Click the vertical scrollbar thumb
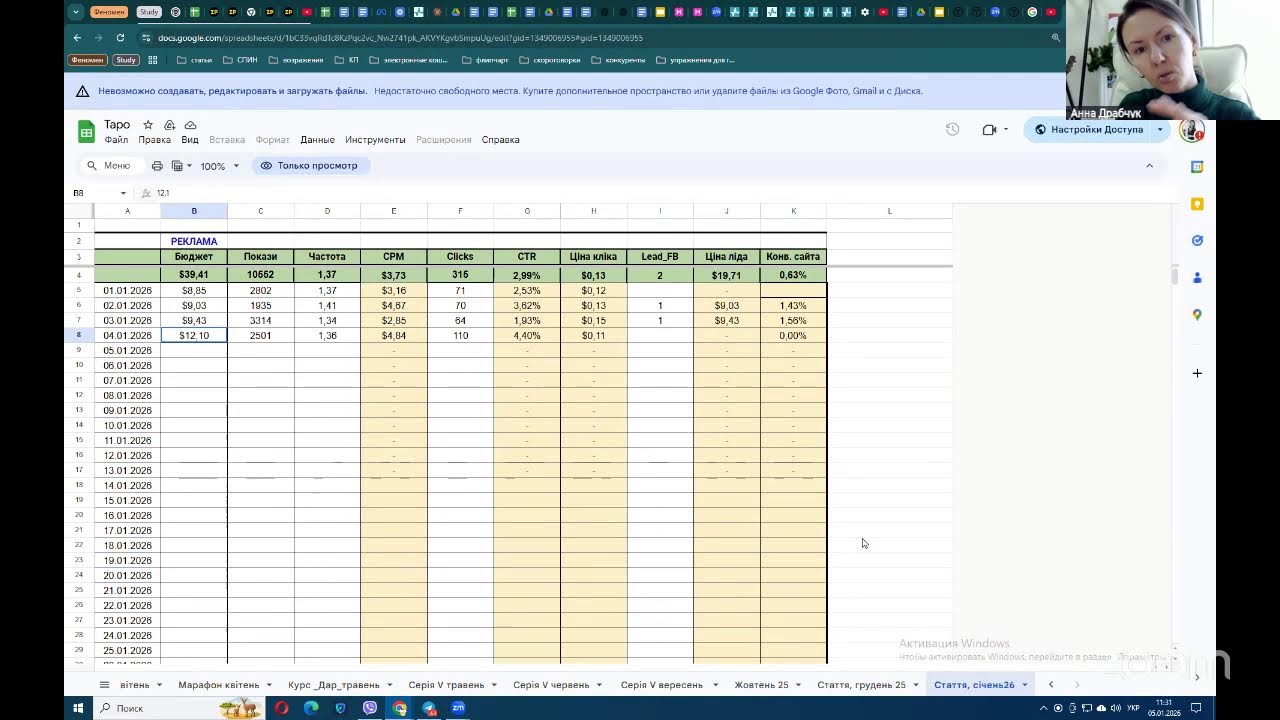 tap(1173, 276)
